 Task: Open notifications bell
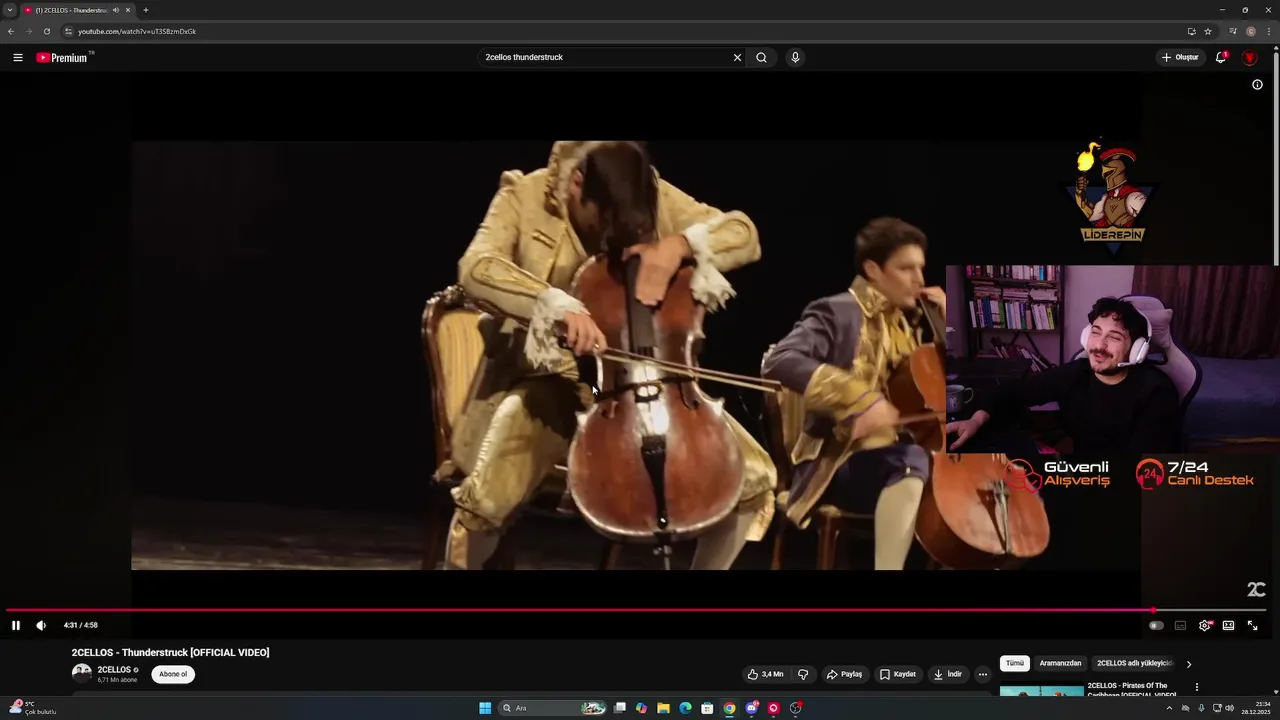(1221, 57)
